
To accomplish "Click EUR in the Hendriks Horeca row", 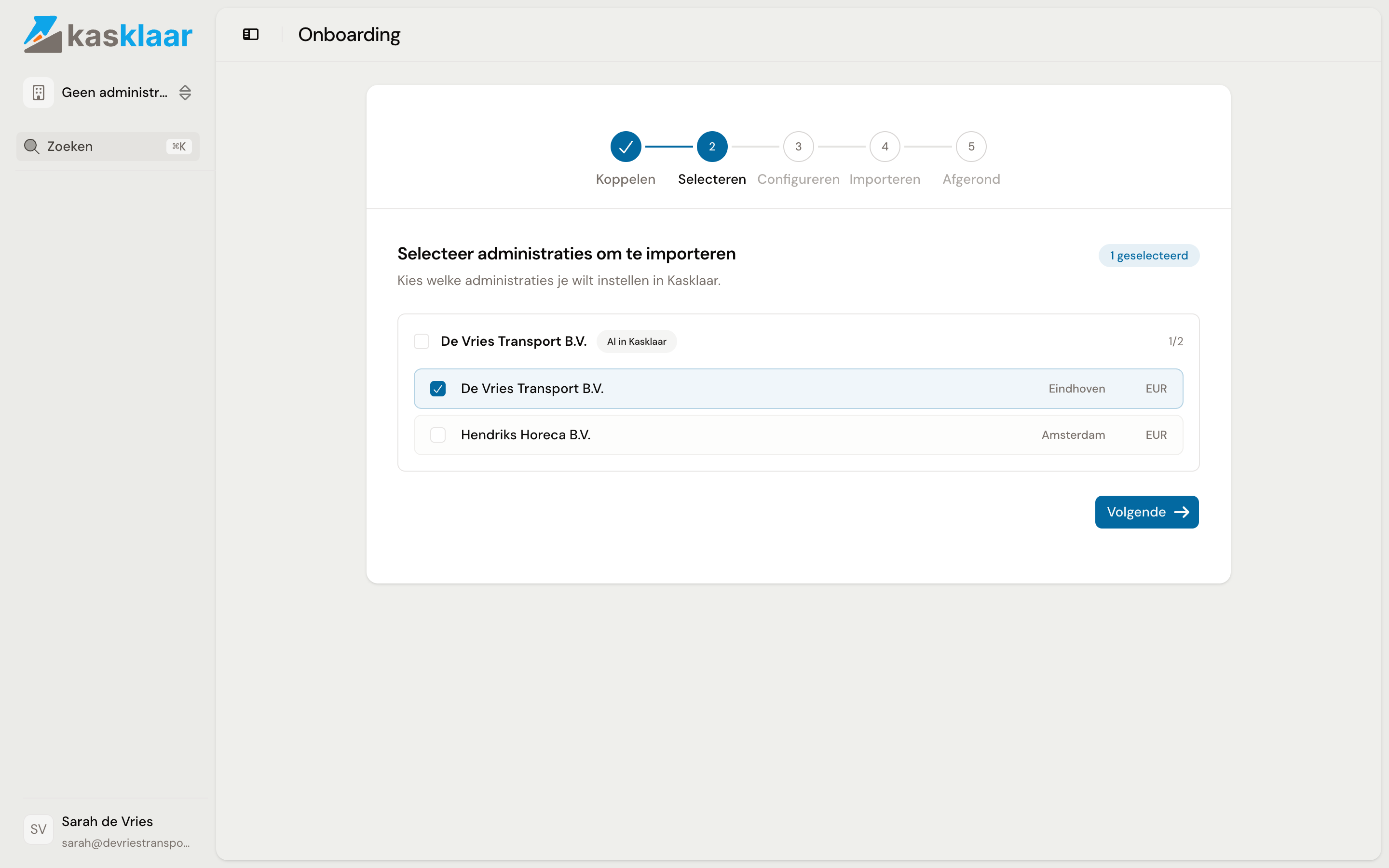I will point(1156,435).
